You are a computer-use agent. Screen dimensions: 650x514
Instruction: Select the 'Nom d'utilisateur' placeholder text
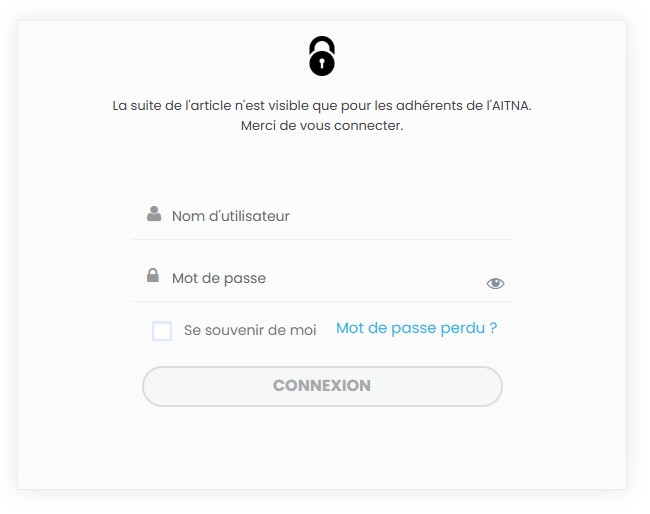(230, 216)
